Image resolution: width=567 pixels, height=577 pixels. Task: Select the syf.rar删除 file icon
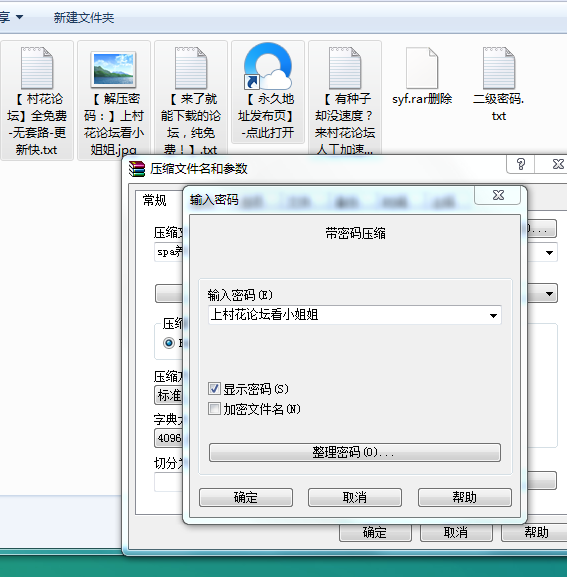point(422,68)
